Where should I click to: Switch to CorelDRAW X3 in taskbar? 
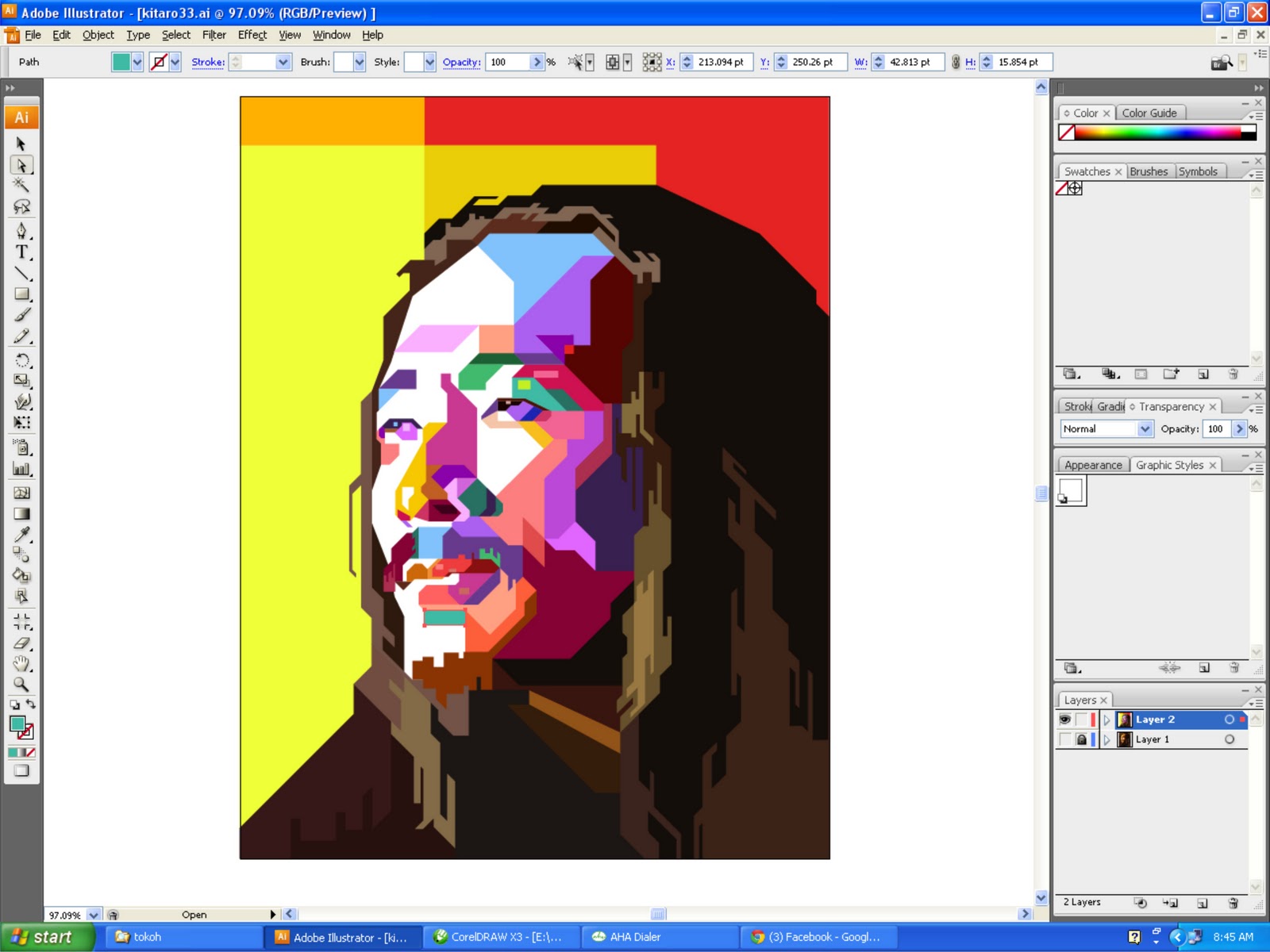coord(502,937)
